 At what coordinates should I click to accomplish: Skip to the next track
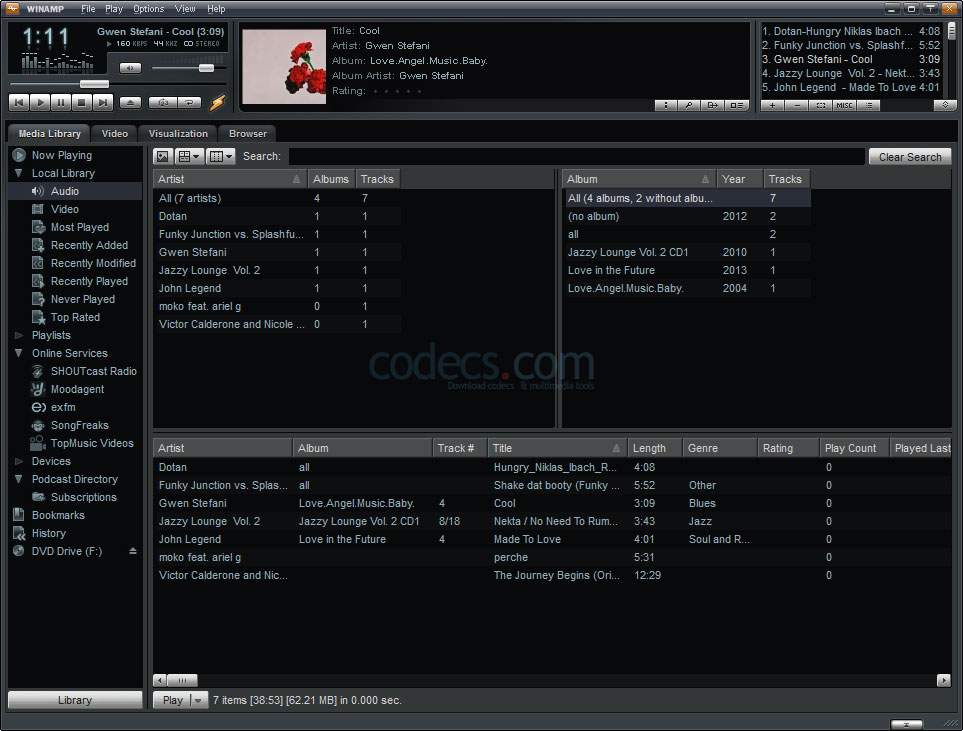(x=103, y=103)
